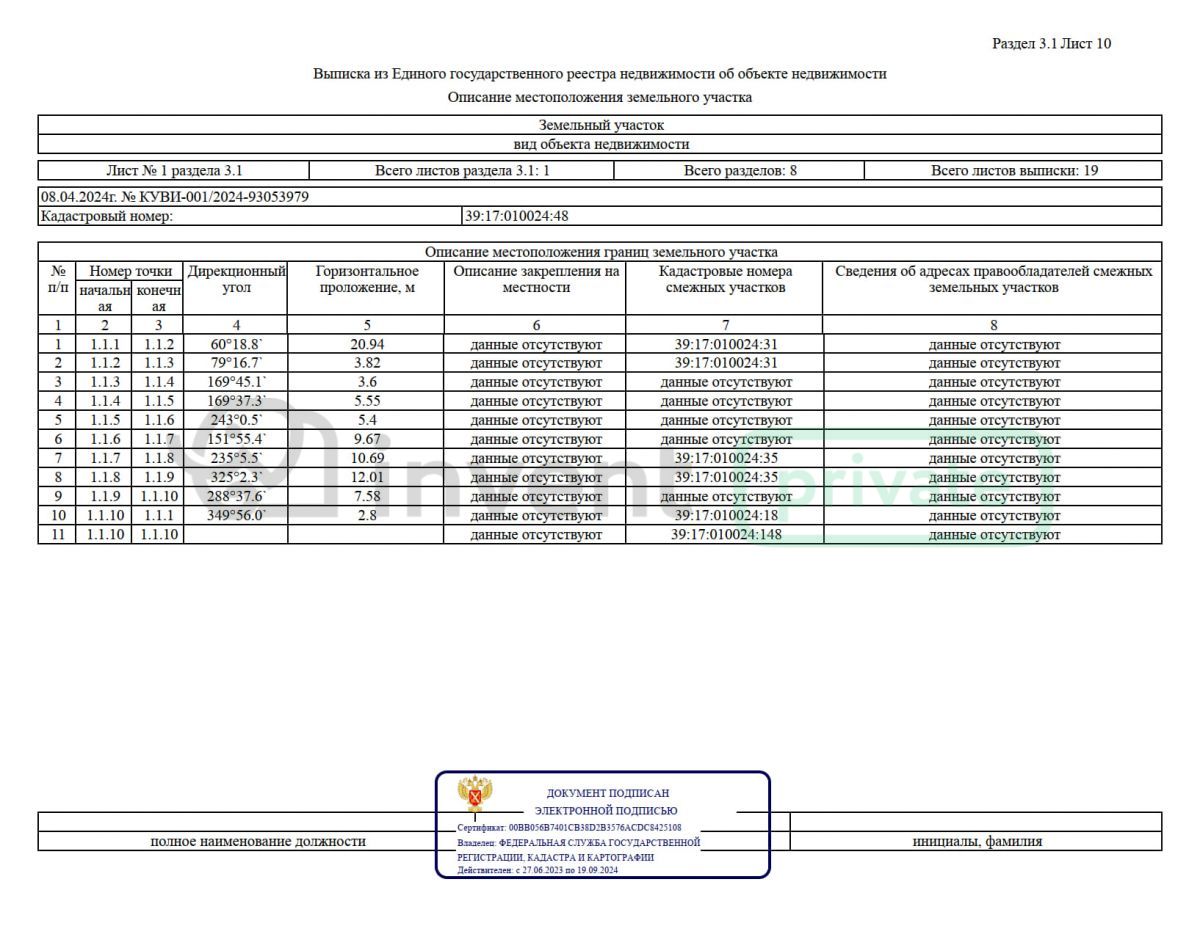Click the "ДОКУМЕНТ ПОДПИСАН" stamp heading
The image size is (1200, 926).
coord(608,793)
